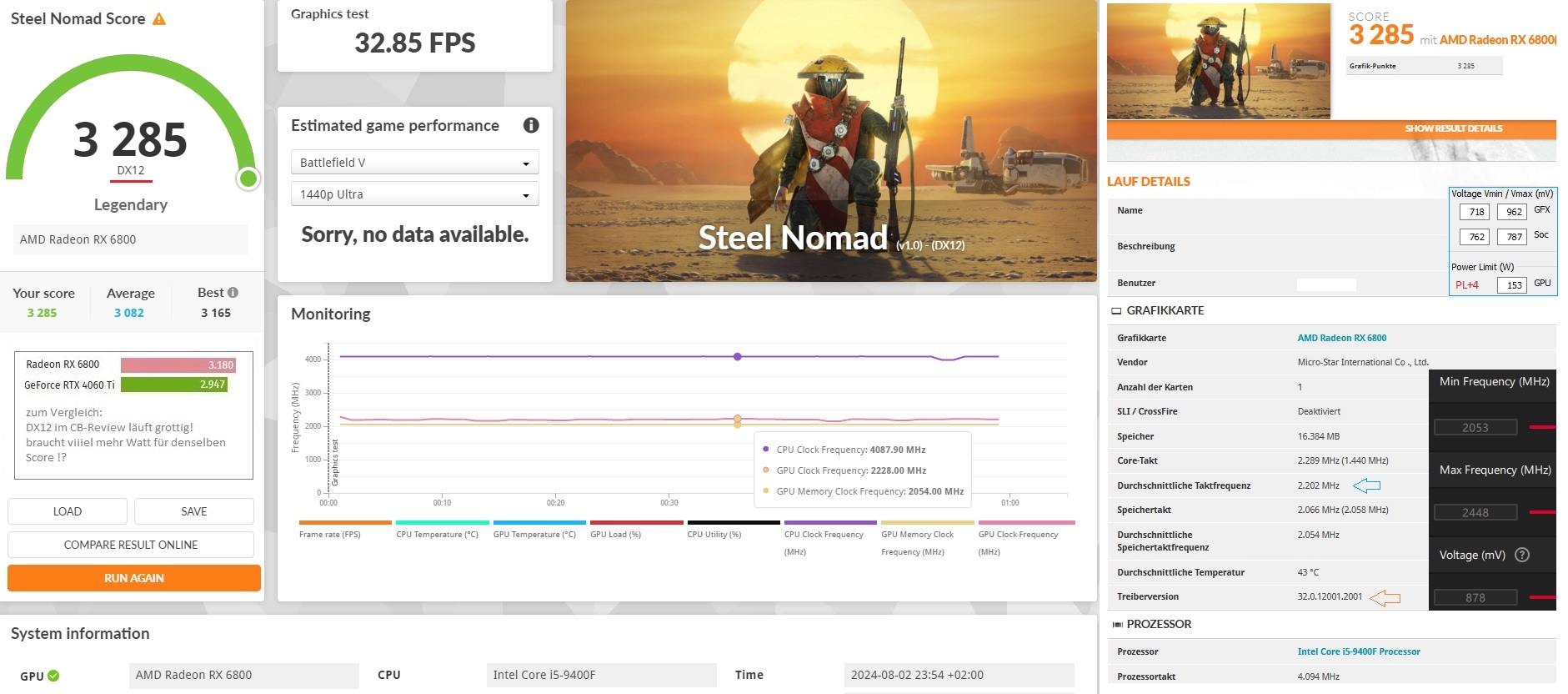Screen dimensions: 1568x694
Task: Click the red slider beside Voltage value
Action: coord(1543,597)
